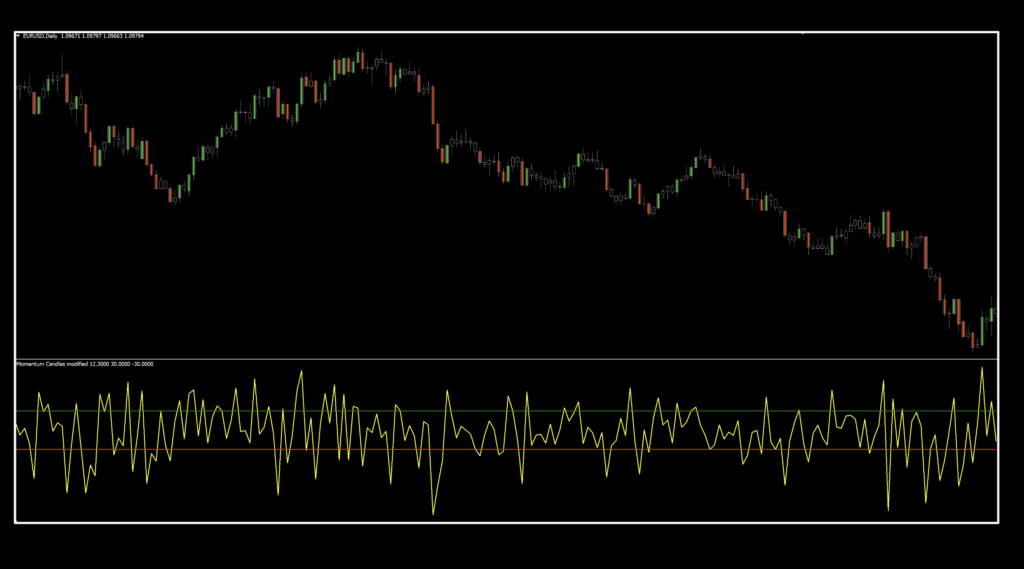Image resolution: width=1024 pixels, height=569 pixels.
Task: Select the long red candle after the peak
Action: (x=434, y=105)
